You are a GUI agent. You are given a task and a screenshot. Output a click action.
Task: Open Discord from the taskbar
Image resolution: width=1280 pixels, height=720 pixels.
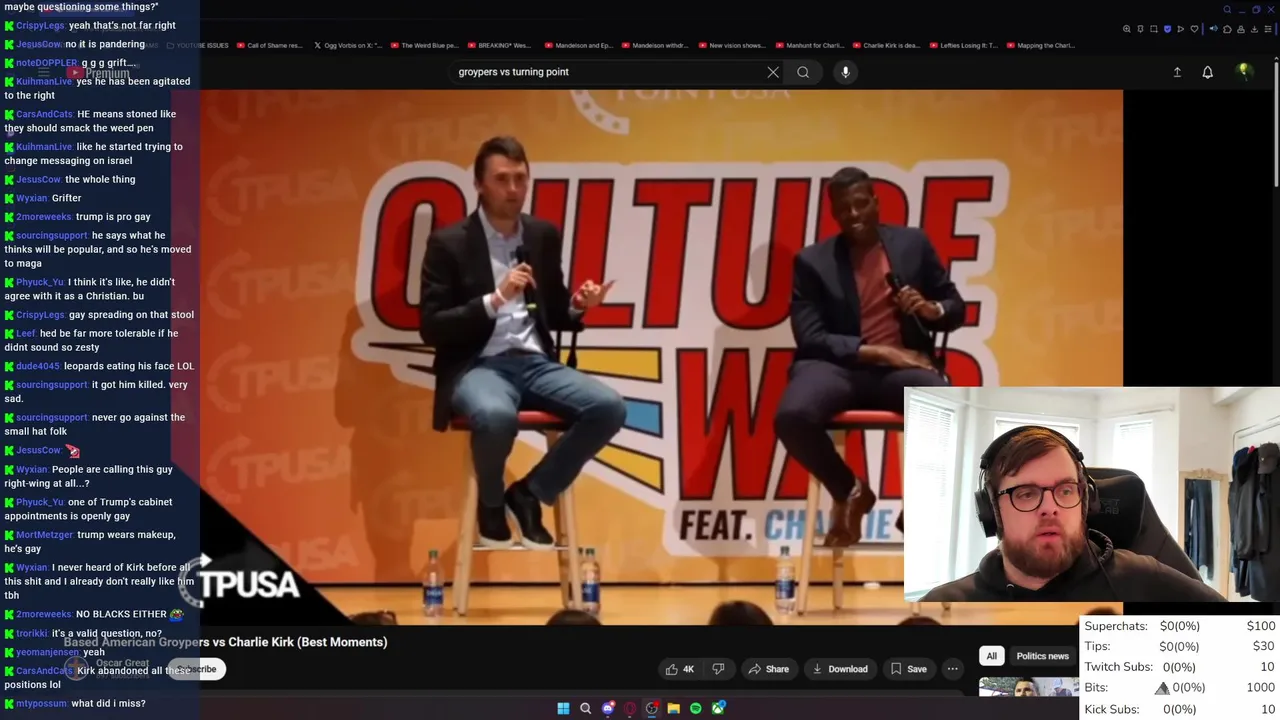coord(608,708)
